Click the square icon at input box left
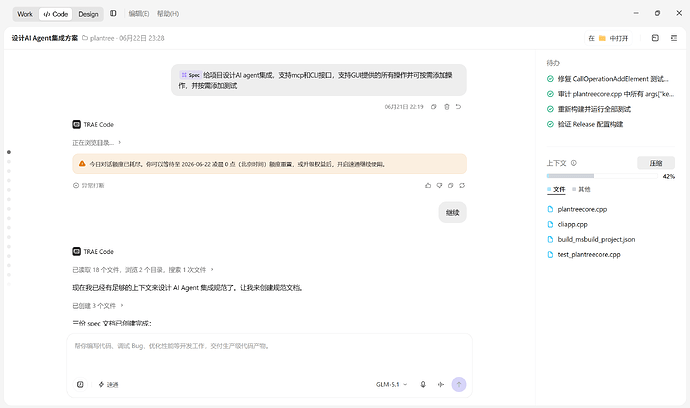 tap(80, 384)
